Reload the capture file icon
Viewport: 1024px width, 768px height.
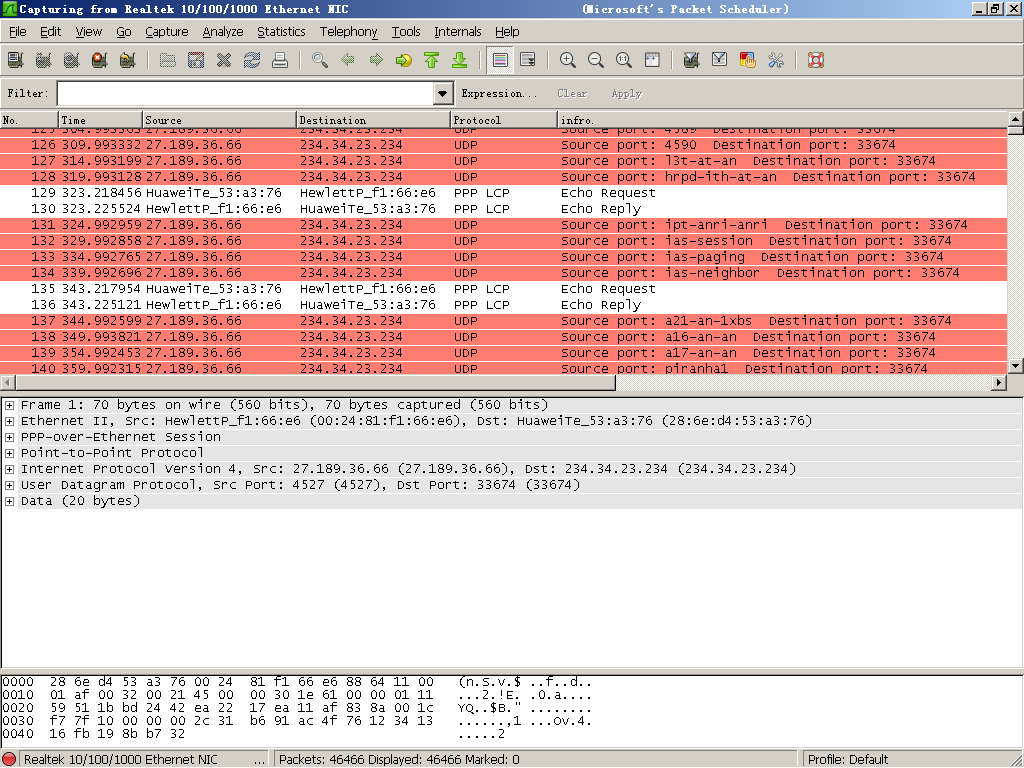point(252,60)
